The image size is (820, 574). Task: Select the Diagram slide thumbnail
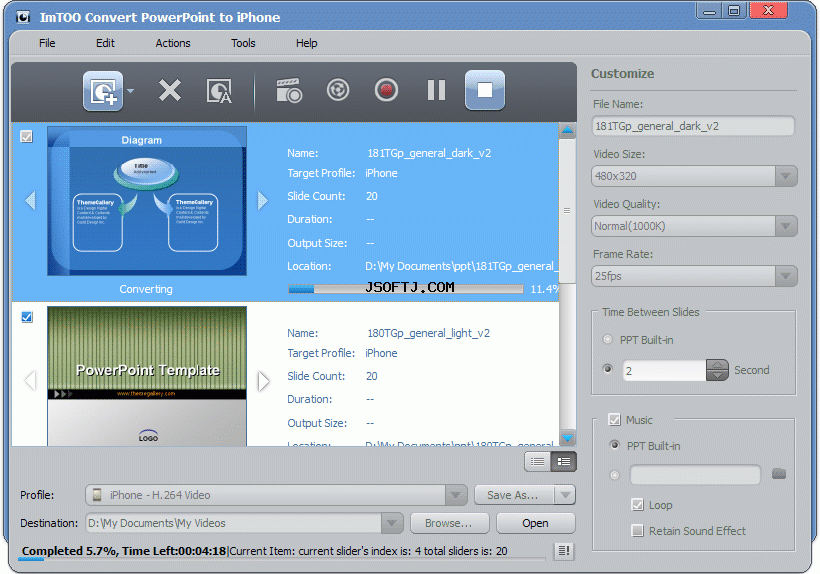(147, 201)
